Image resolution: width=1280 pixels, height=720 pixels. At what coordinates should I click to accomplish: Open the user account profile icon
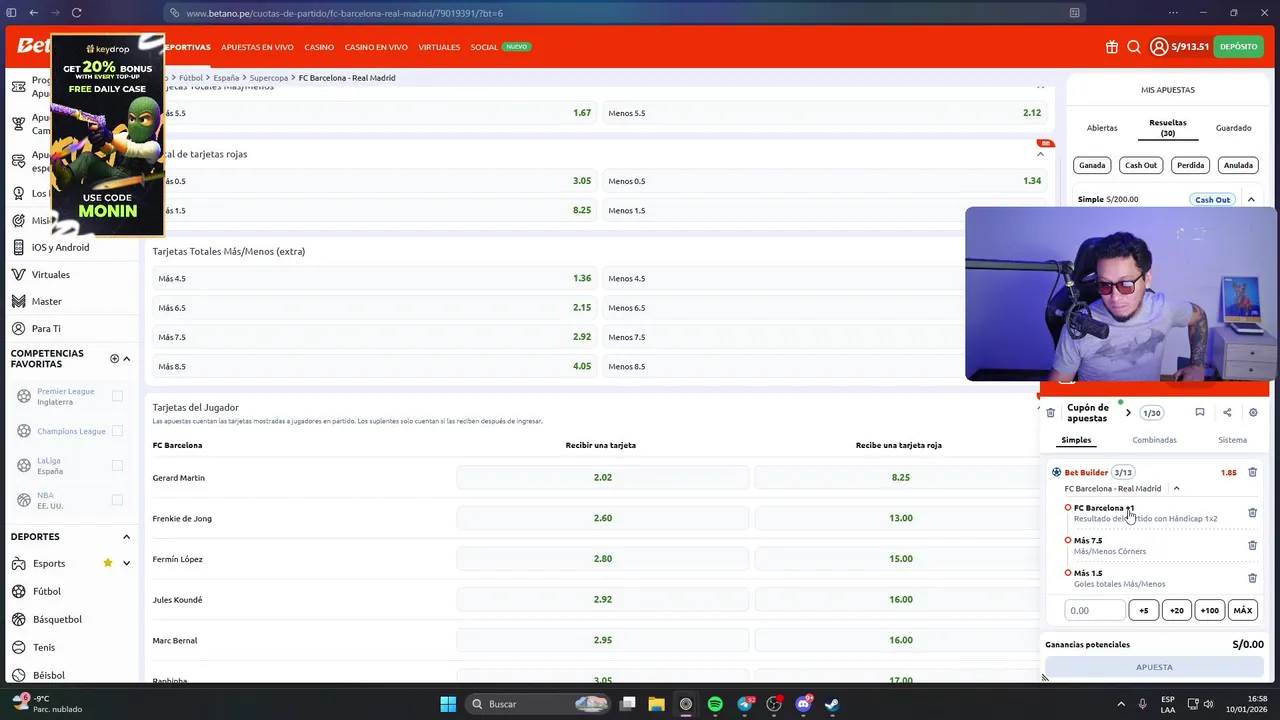1159,47
